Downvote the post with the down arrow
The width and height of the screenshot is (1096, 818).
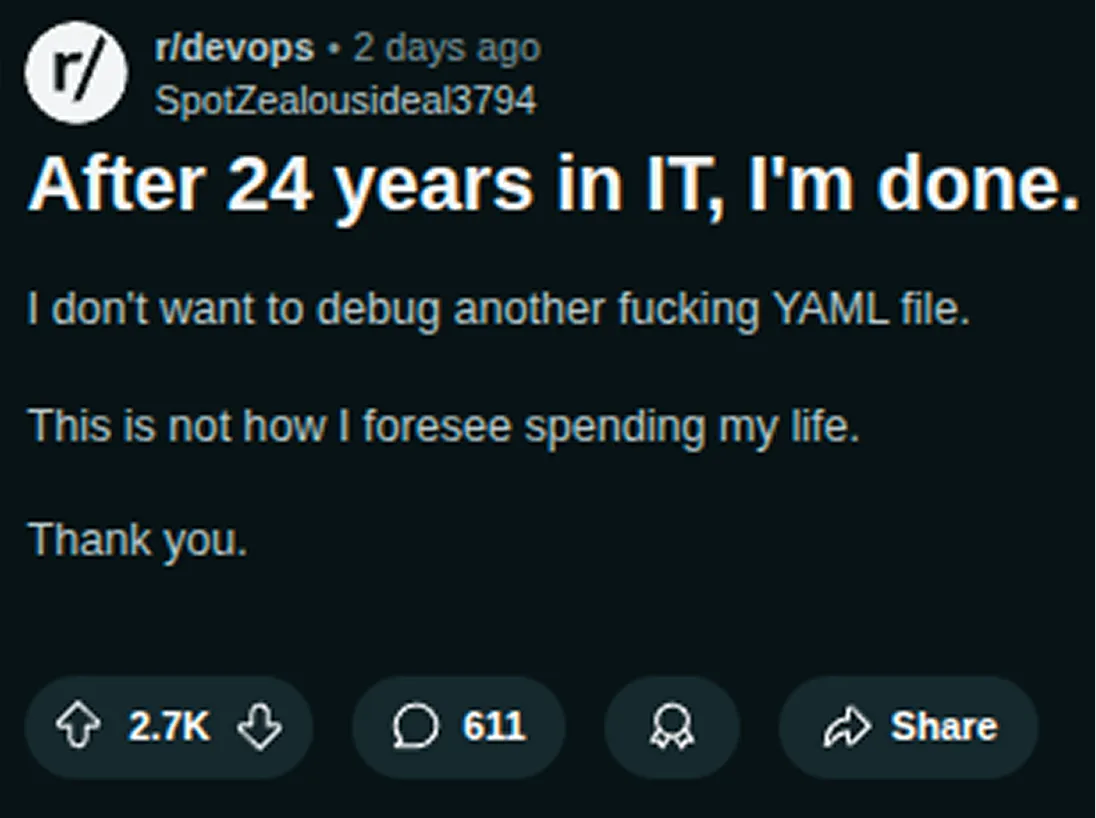pyautogui.click(x=258, y=727)
